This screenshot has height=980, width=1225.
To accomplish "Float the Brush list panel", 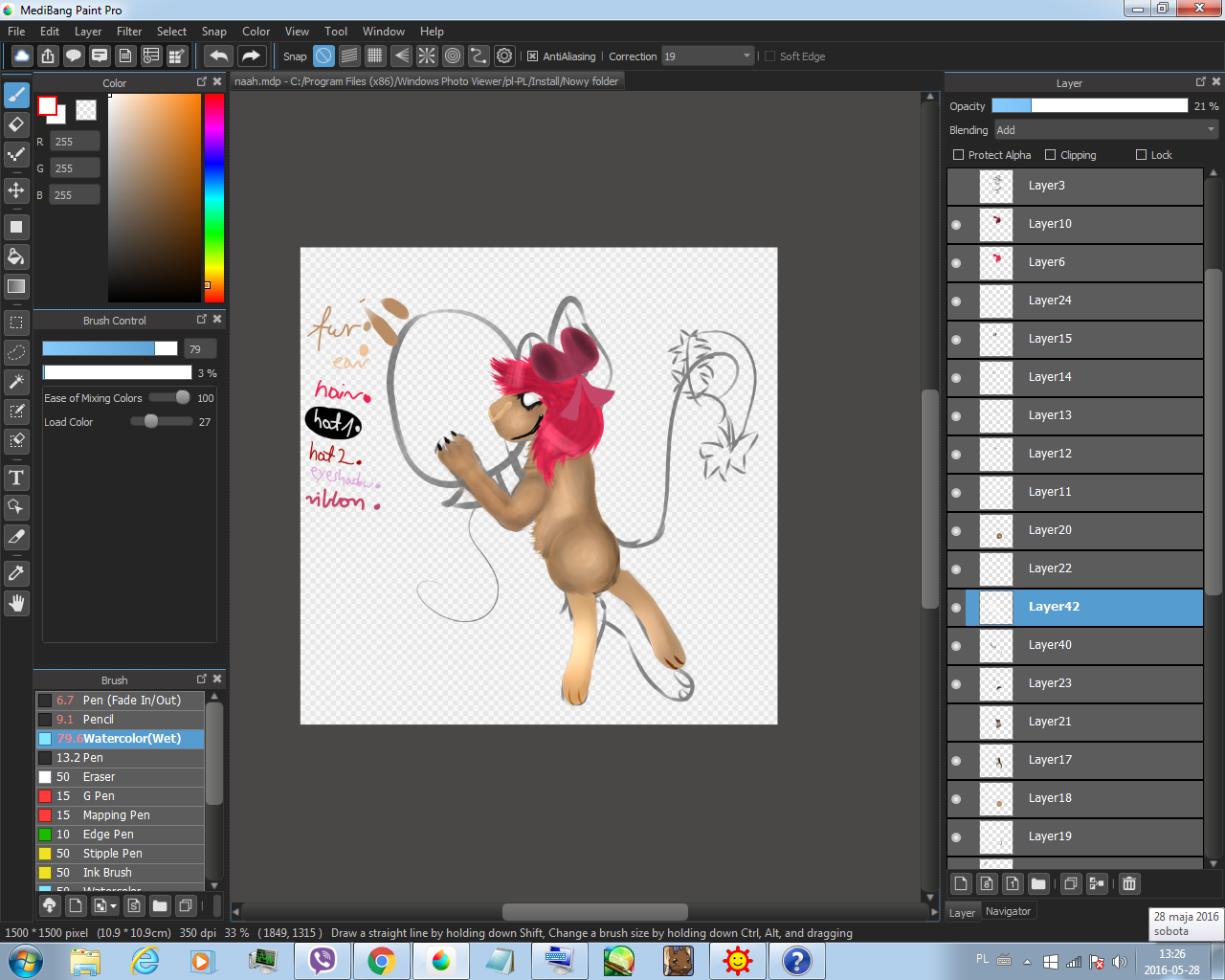I will coord(202,679).
